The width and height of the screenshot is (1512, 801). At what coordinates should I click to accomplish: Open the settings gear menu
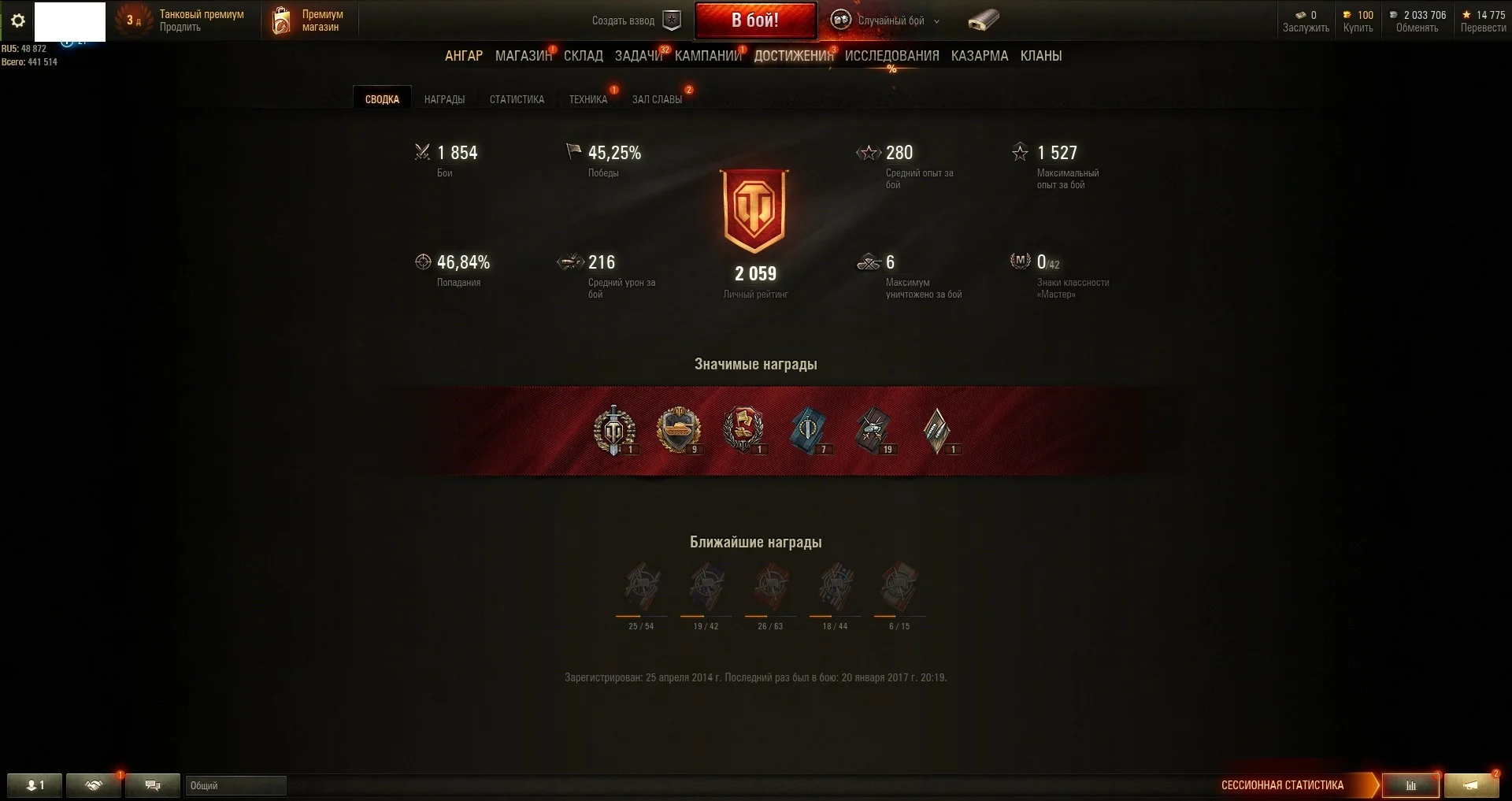[x=17, y=20]
